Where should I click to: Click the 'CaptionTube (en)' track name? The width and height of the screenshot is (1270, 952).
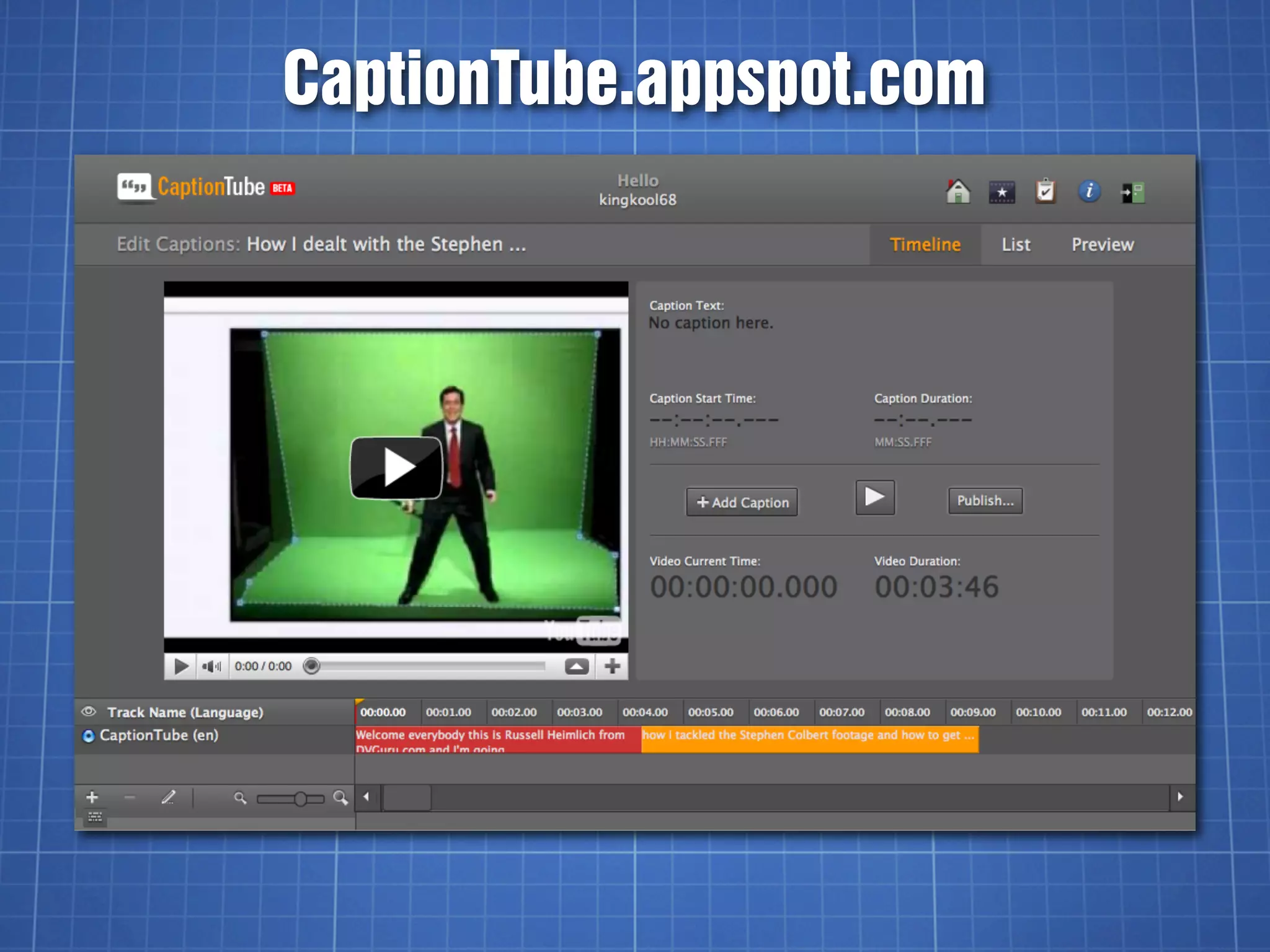pyautogui.click(x=159, y=735)
